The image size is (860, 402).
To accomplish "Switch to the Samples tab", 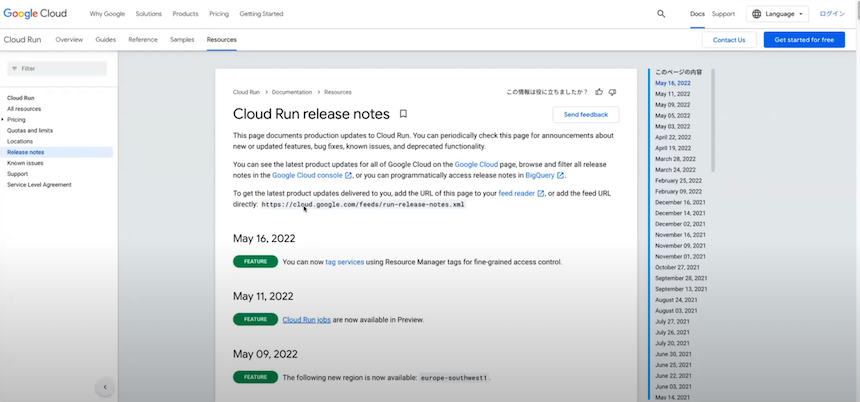I will (x=182, y=39).
